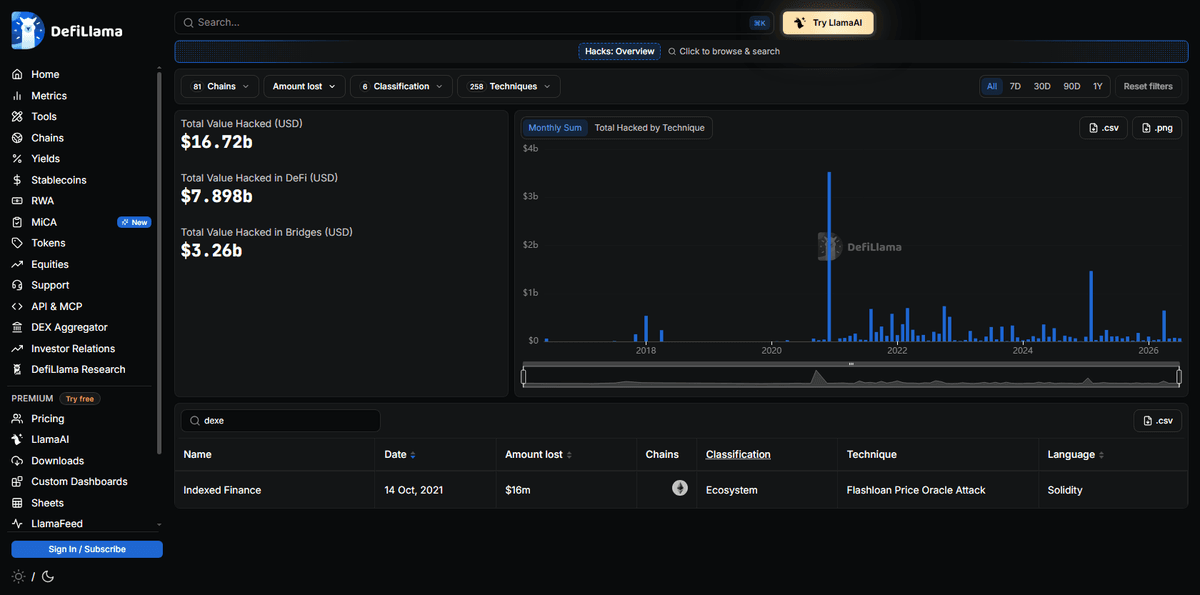Click the Hacks: Overview breadcrumb tab
Viewport: 1200px width, 595px height.
[x=620, y=51]
